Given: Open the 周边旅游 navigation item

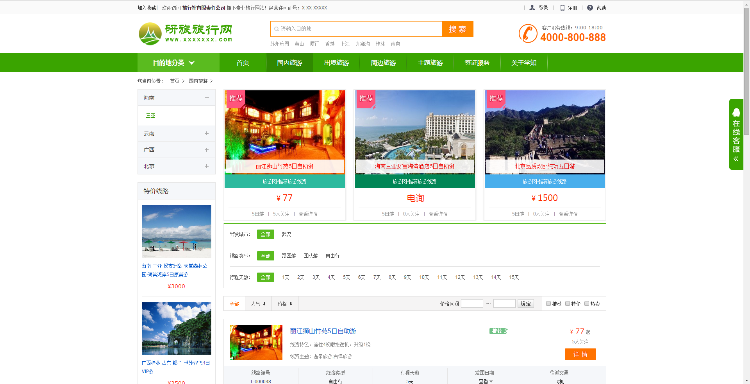Looking at the screenshot, I should click(383, 63).
